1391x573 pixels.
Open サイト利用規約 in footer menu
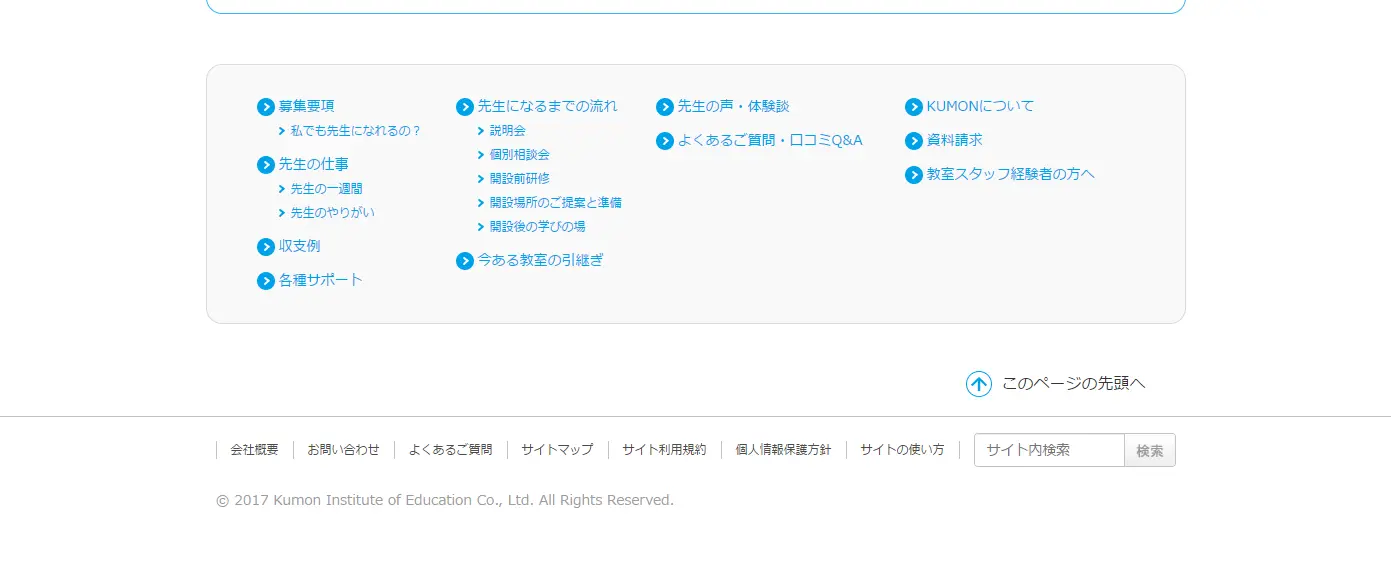[x=664, y=450]
